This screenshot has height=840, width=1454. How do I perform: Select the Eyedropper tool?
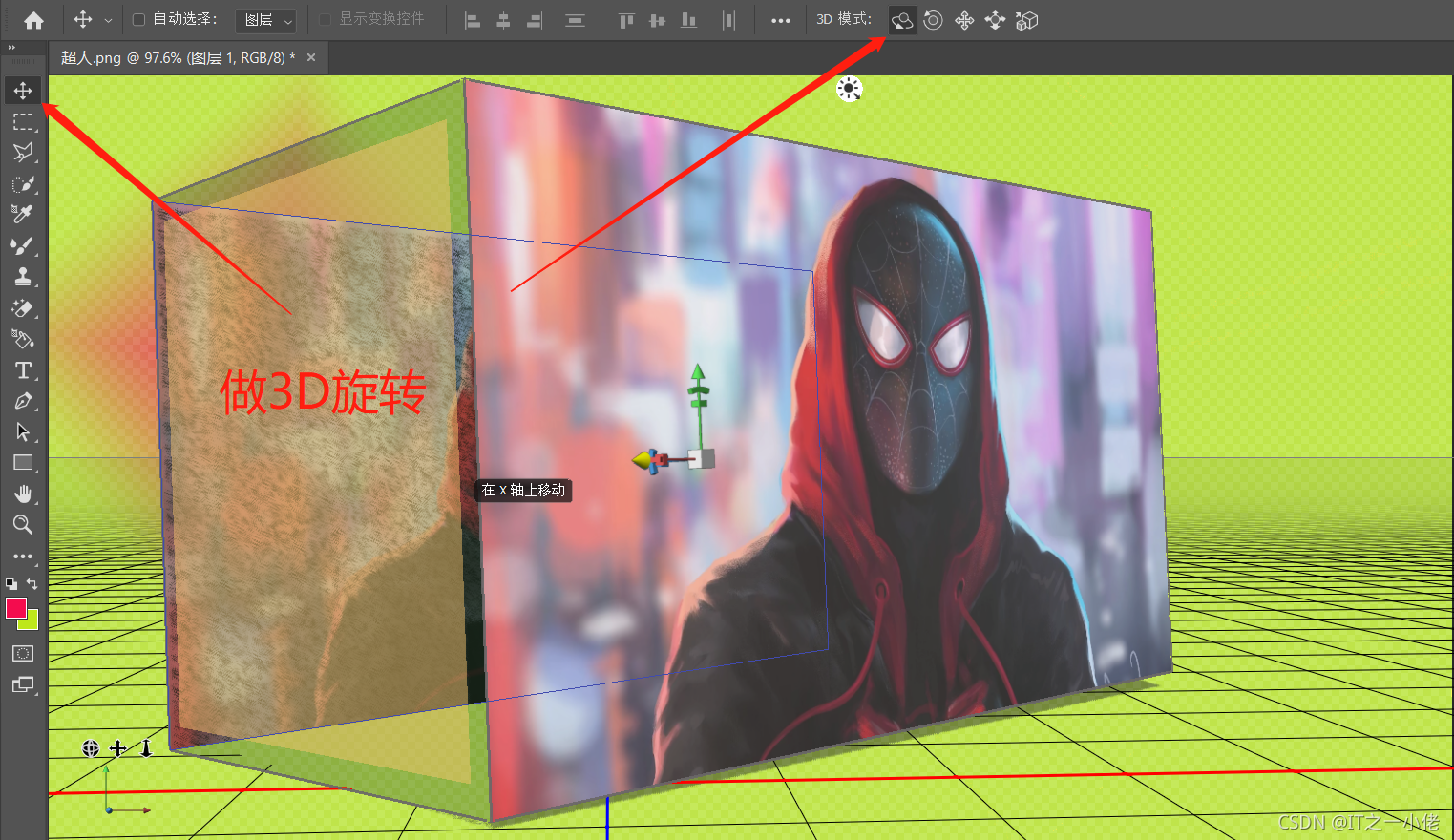tap(23, 214)
